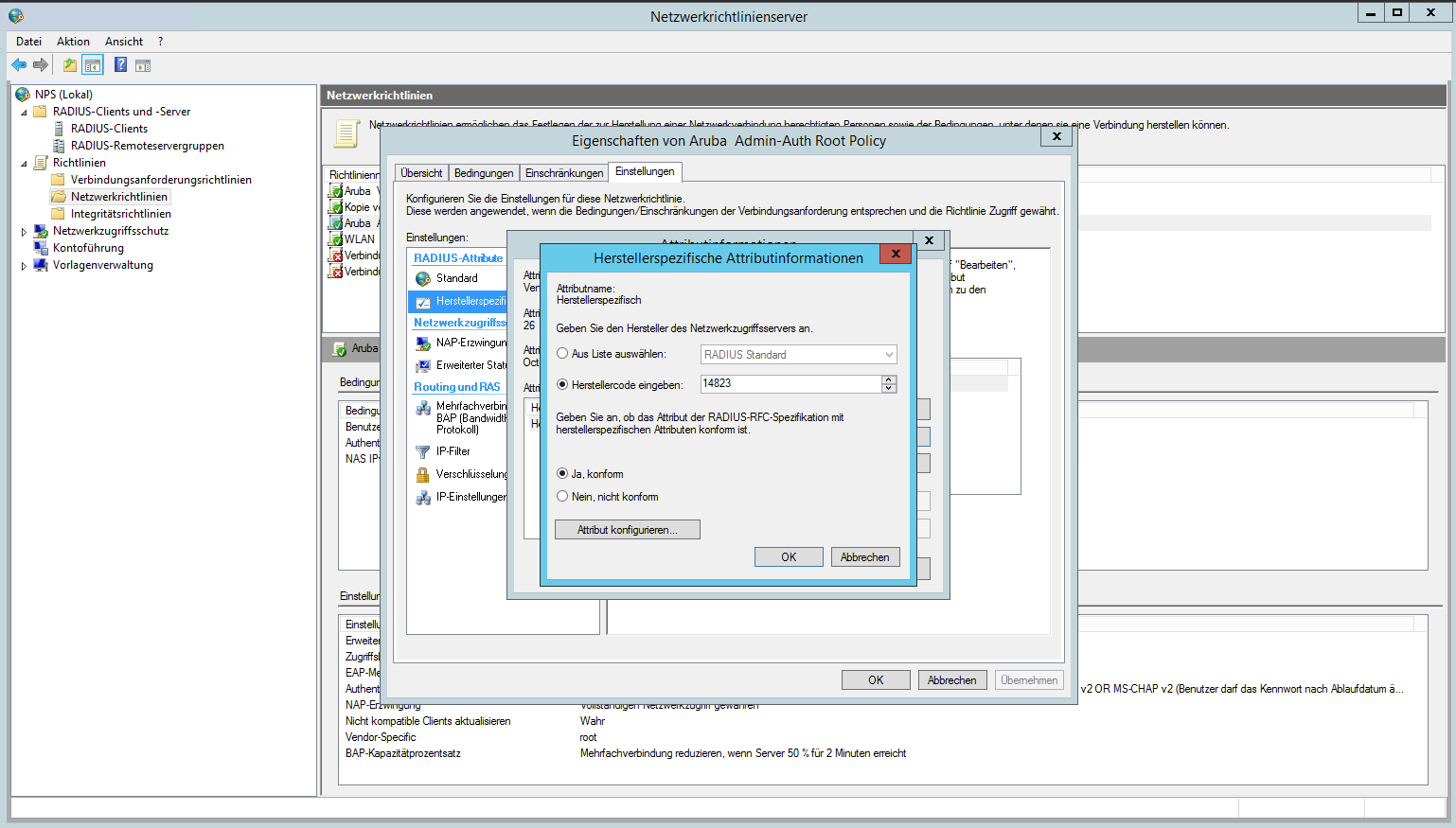Toggle the console tree pane toolbar icon

(x=93, y=65)
